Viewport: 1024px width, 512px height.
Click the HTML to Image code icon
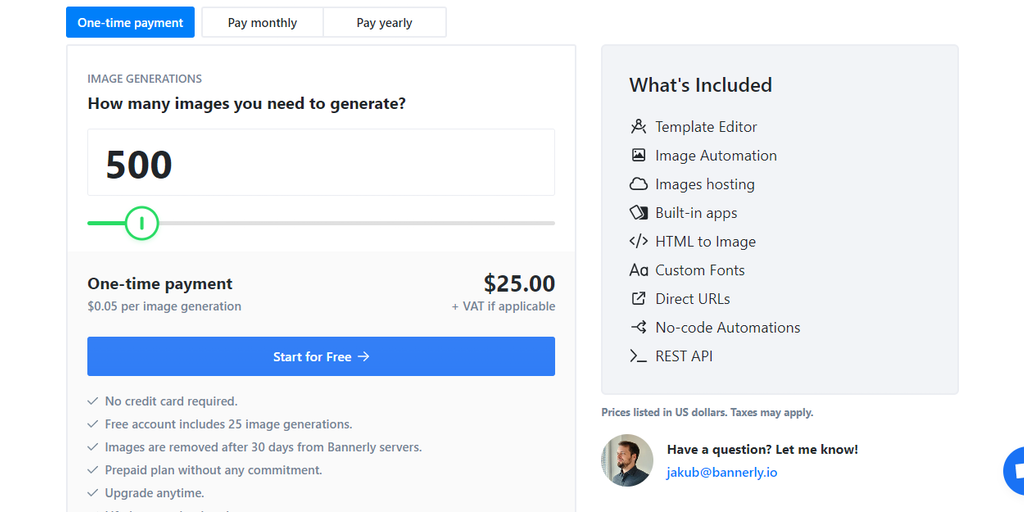coord(638,241)
